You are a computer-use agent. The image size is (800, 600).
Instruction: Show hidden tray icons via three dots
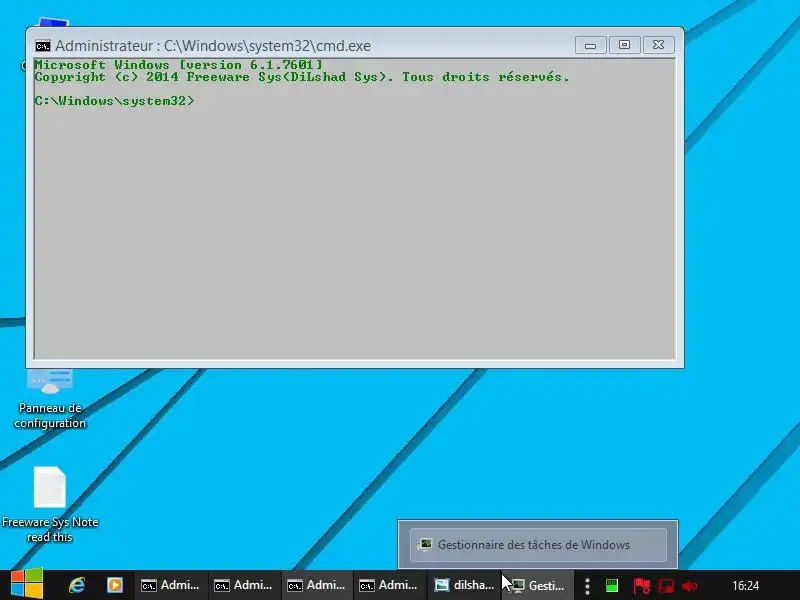click(587, 586)
